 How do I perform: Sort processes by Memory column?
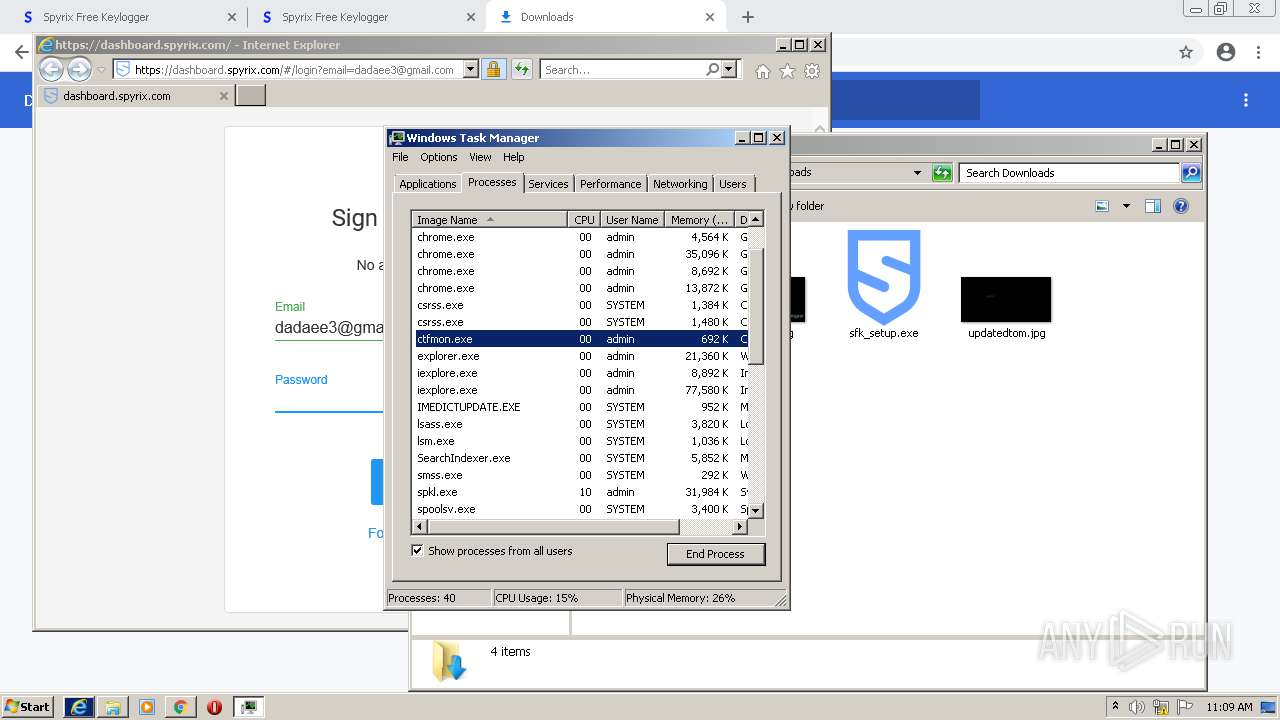(699, 220)
